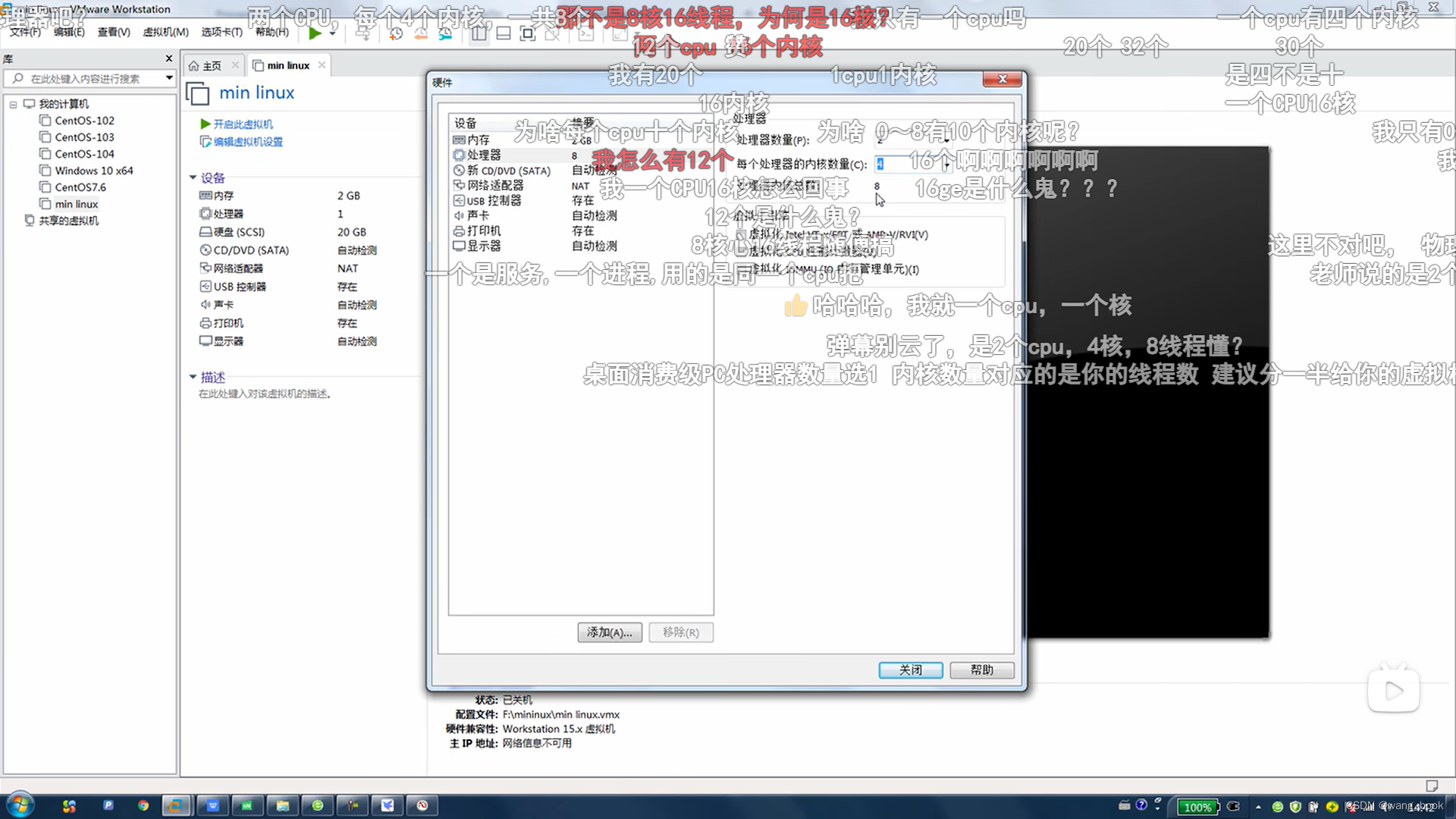Viewport: 1456px width, 819px height.
Task: Click take snapshot clock icon in toolbar
Action: point(395,33)
